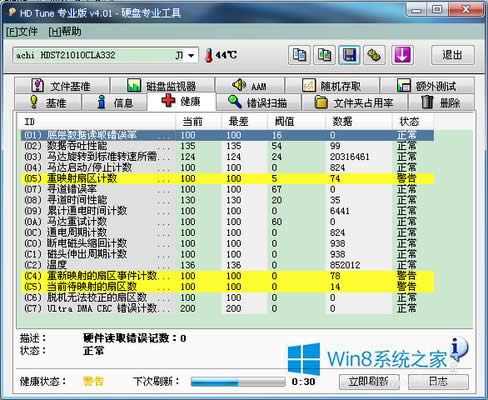Select the 健康 tab

182,101
